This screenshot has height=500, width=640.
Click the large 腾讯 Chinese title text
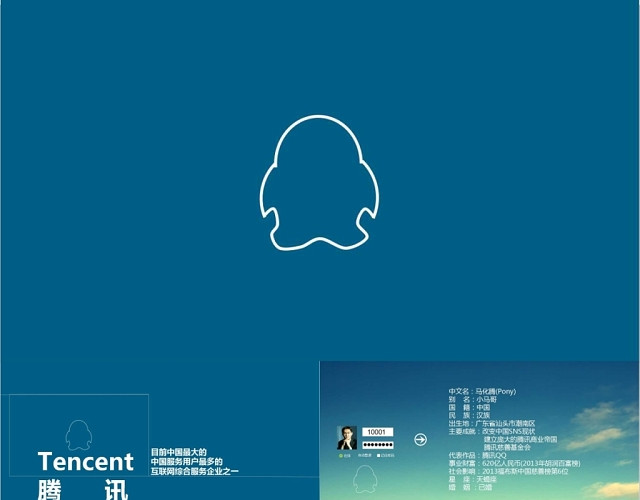[83, 490]
